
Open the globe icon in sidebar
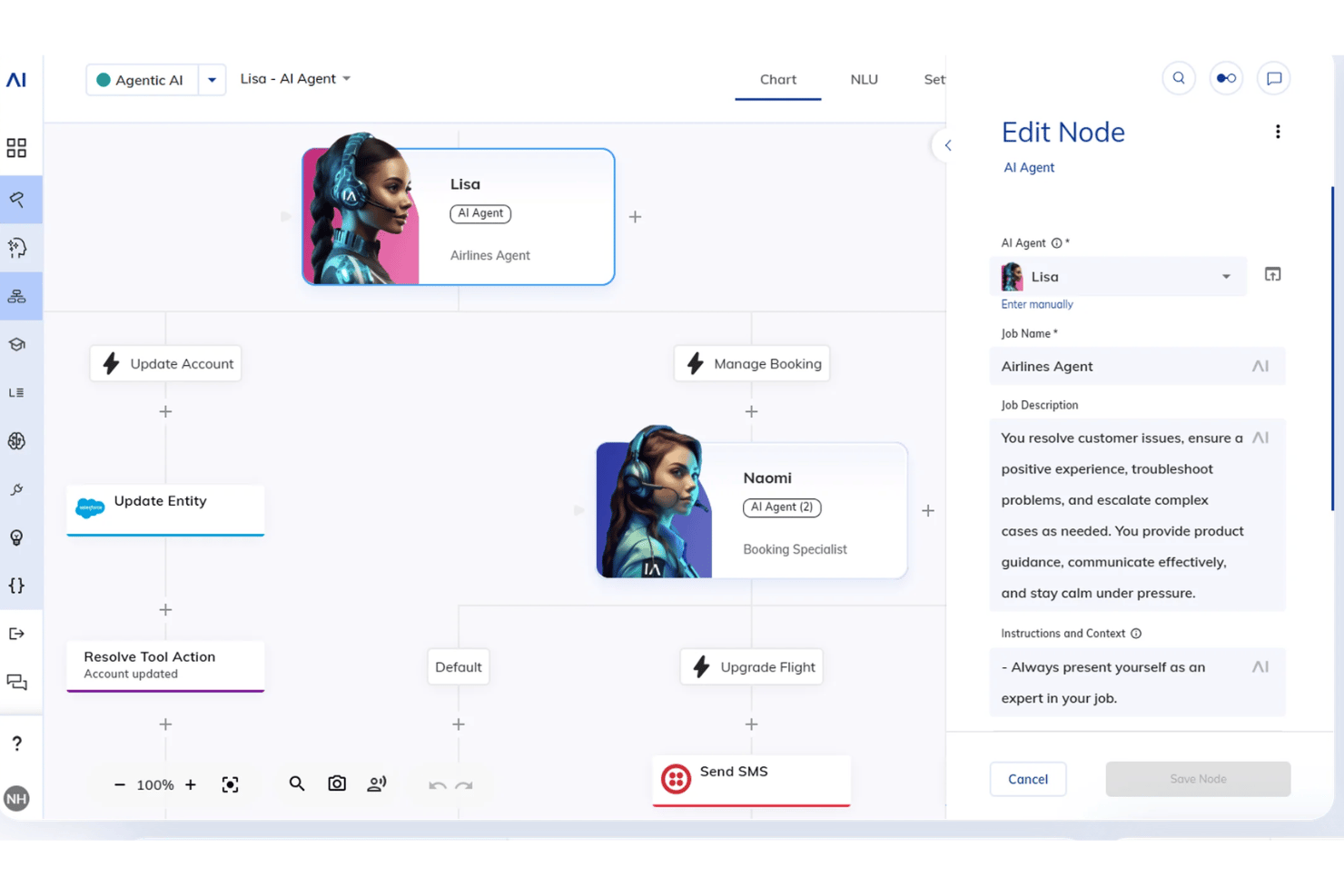point(16,441)
